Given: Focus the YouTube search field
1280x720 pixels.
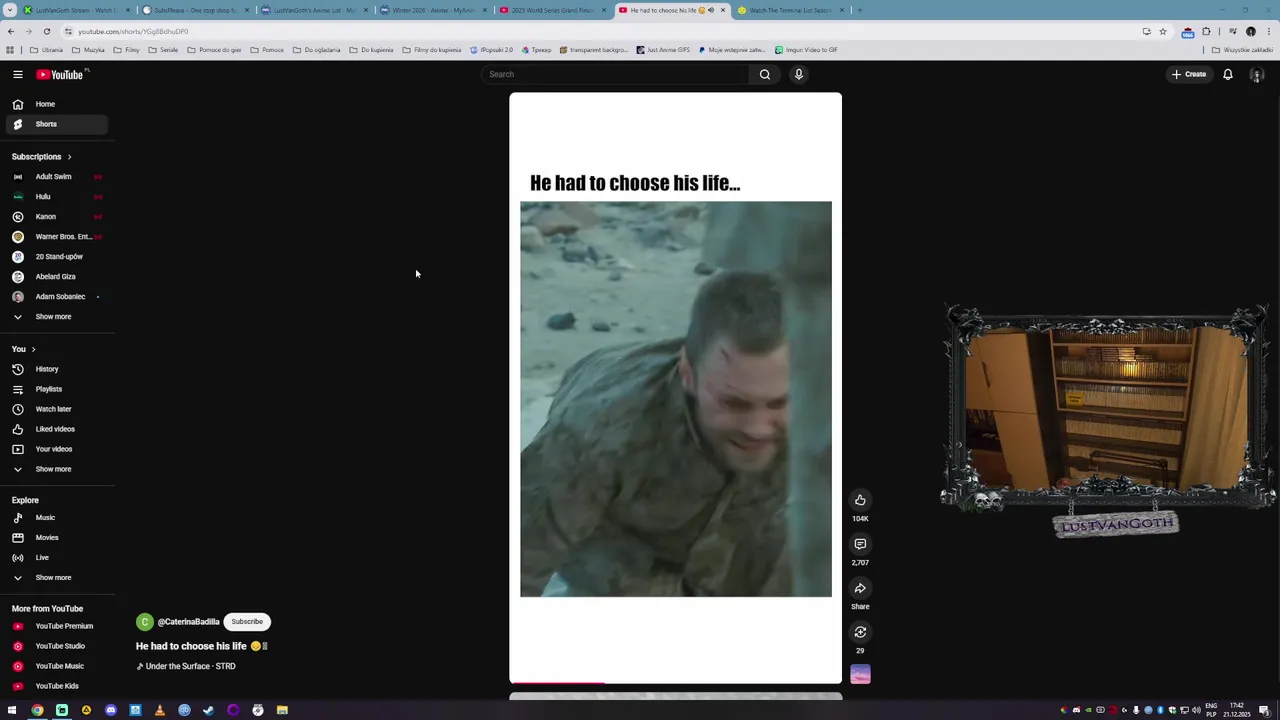Looking at the screenshot, I should coord(615,74).
